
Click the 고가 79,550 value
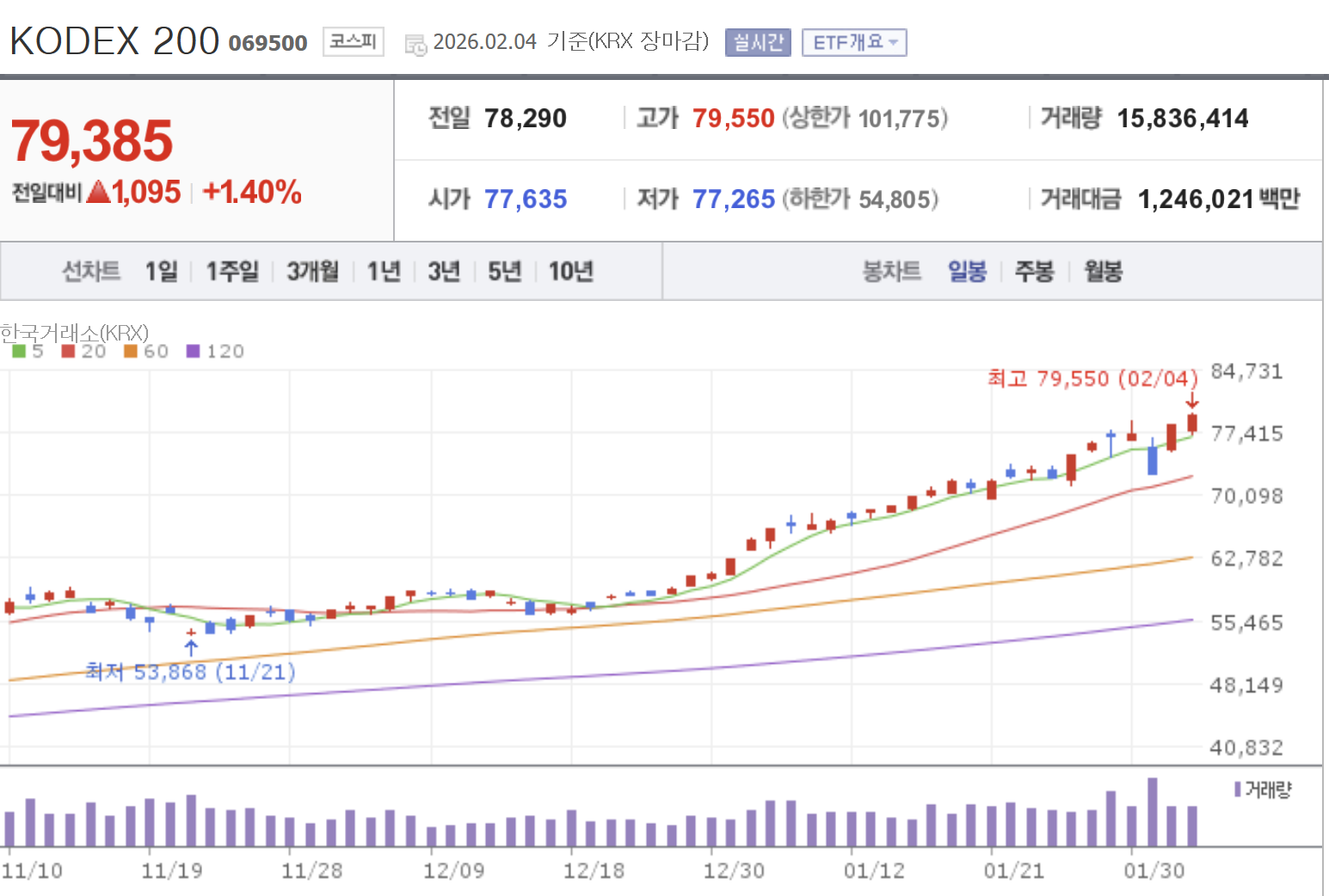coord(734,118)
